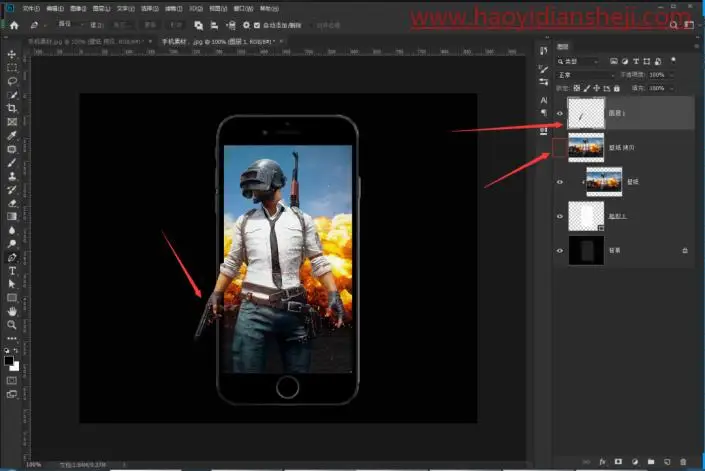Open the Edit Toolbar ellipsis menu
Viewport: 705px width, 471px height.
(x=12, y=338)
